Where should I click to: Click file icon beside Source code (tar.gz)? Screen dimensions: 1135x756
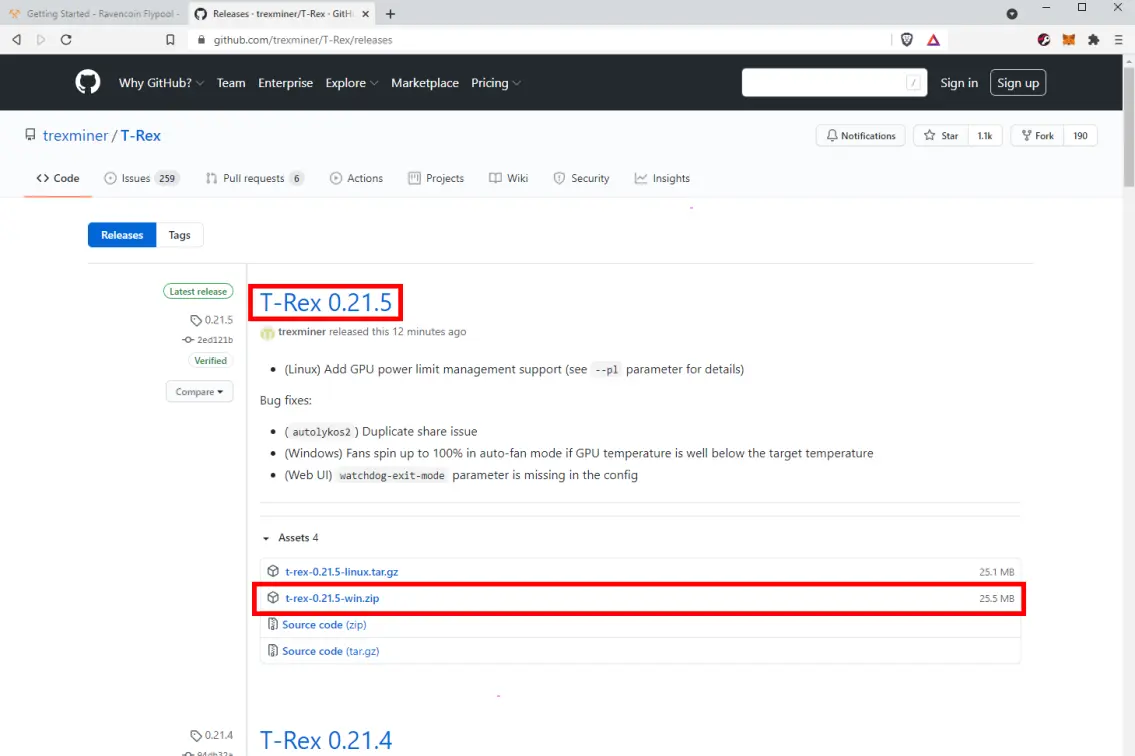coord(272,650)
